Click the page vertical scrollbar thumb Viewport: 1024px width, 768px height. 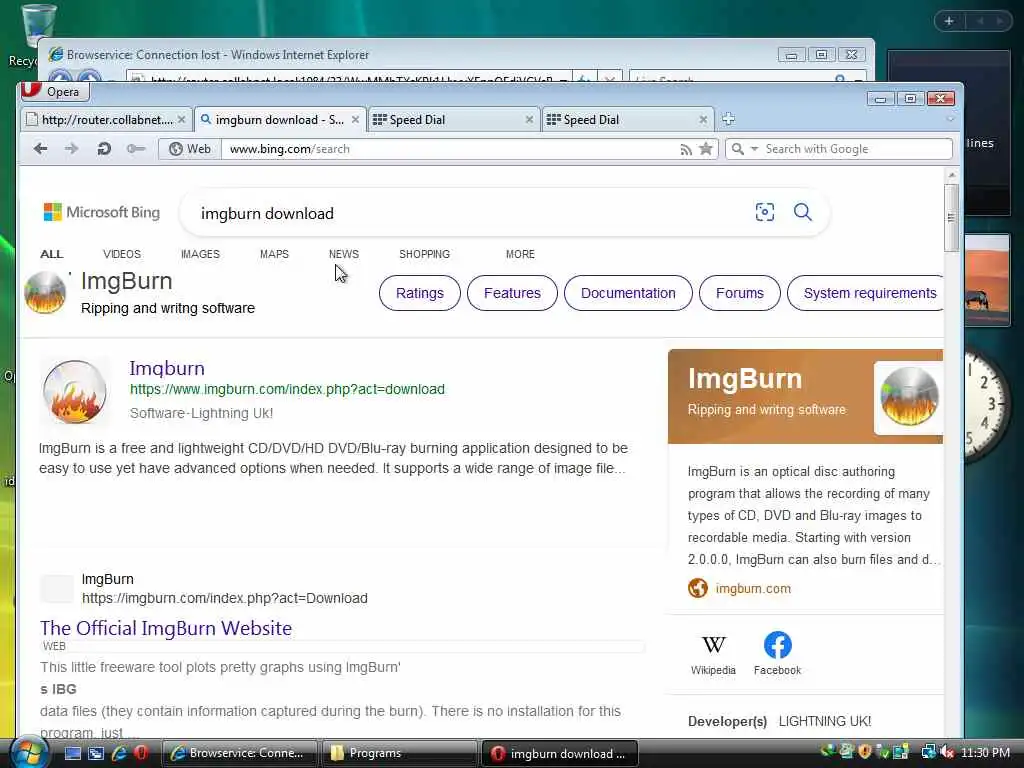[x=952, y=217]
